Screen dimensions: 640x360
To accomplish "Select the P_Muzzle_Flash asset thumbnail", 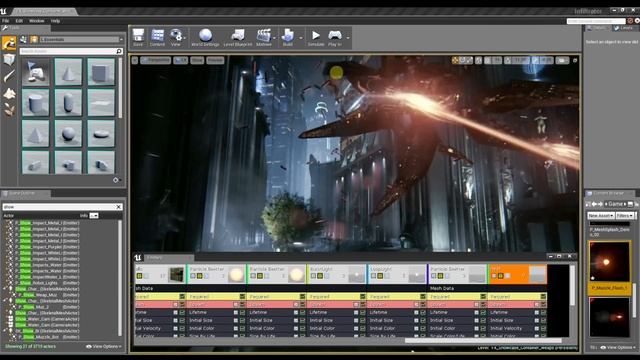I will pos(609,262).
